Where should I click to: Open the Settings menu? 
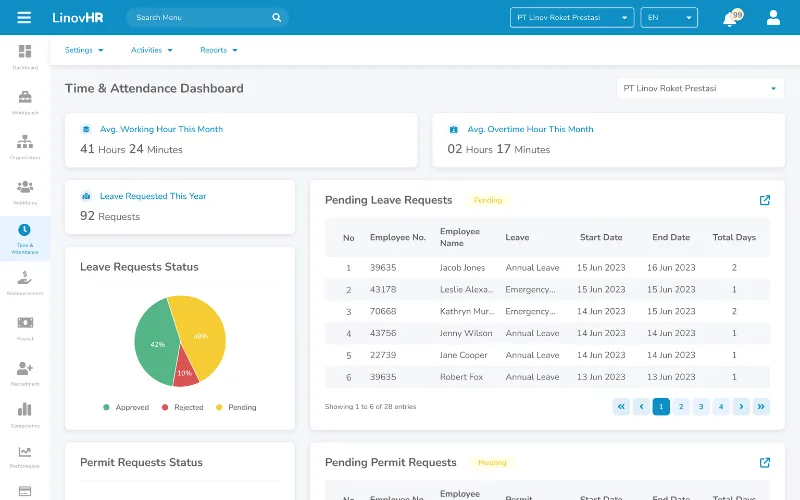(x=84, y=50)
